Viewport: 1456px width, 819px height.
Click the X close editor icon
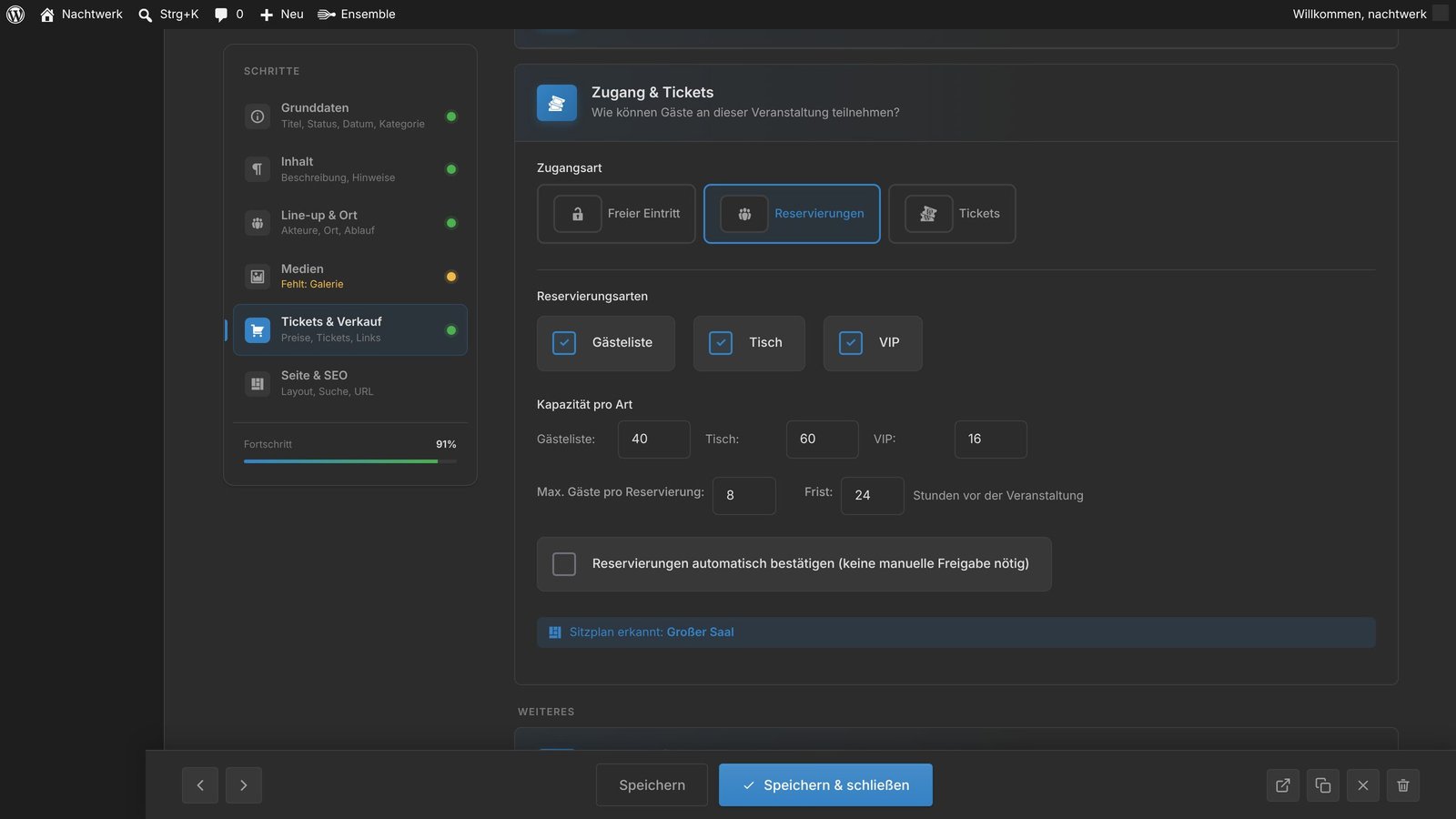(1363, 785)
